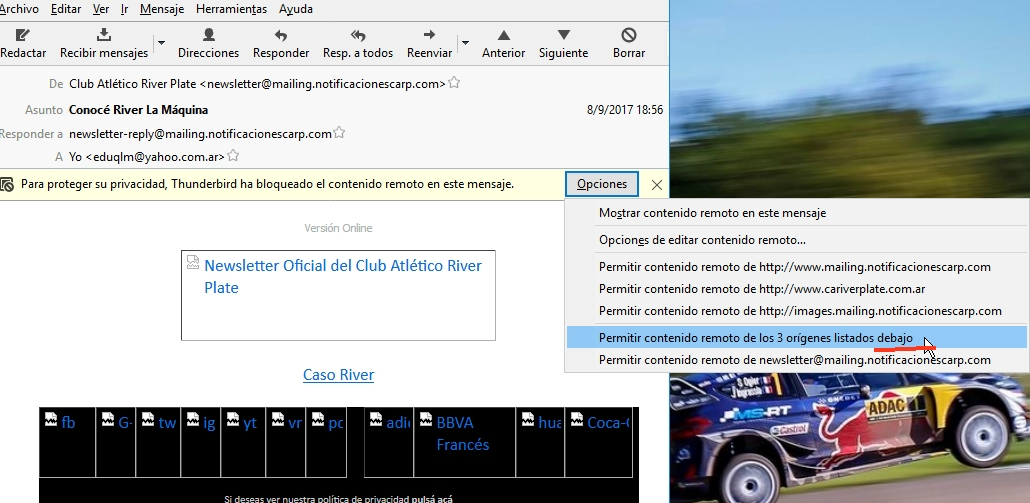This screenshot has height=503, width=1030.
Task: Open the Ver menu
Action: tap(101, 9)
